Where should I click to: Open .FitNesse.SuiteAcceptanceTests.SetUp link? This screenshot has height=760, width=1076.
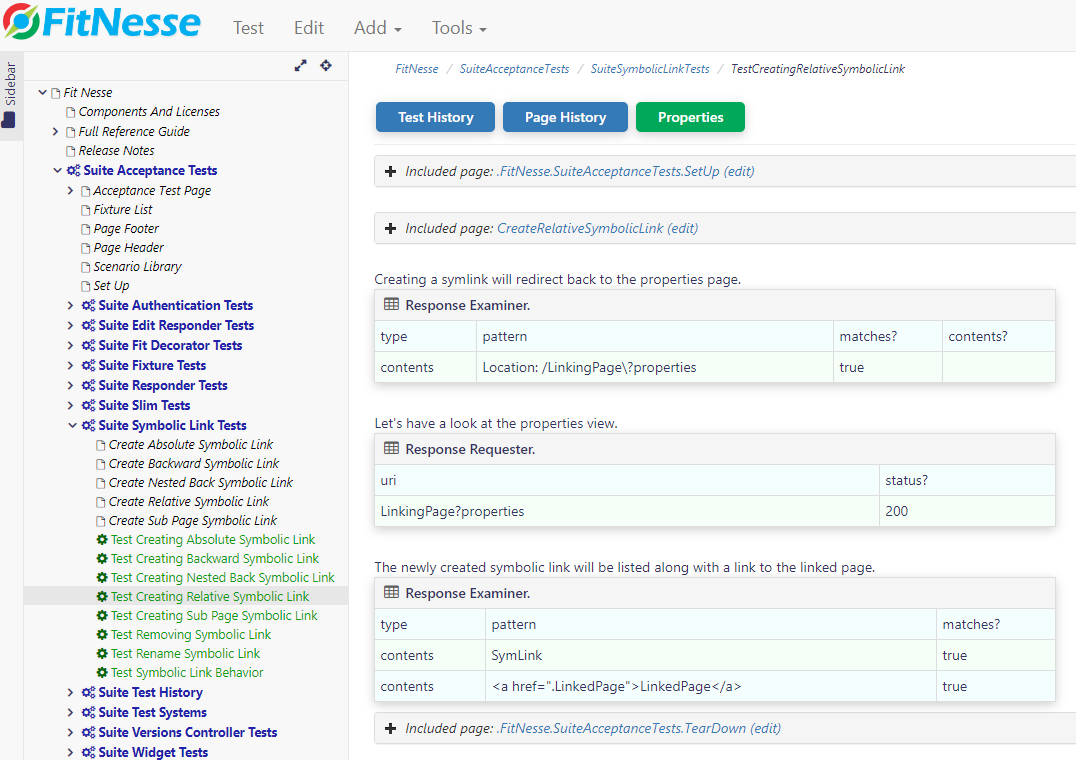click(x=608, y=171)
